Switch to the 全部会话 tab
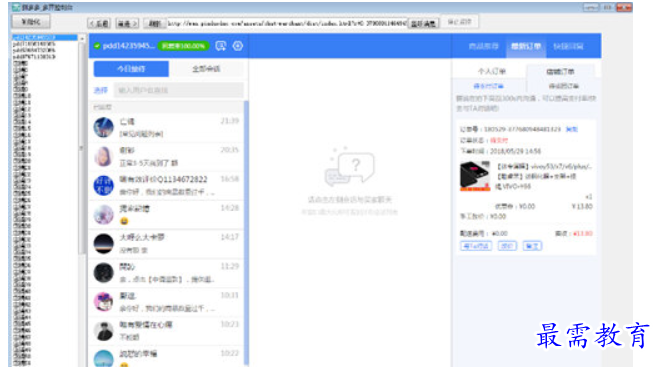658x367 pixels. (x=206, y=69)
